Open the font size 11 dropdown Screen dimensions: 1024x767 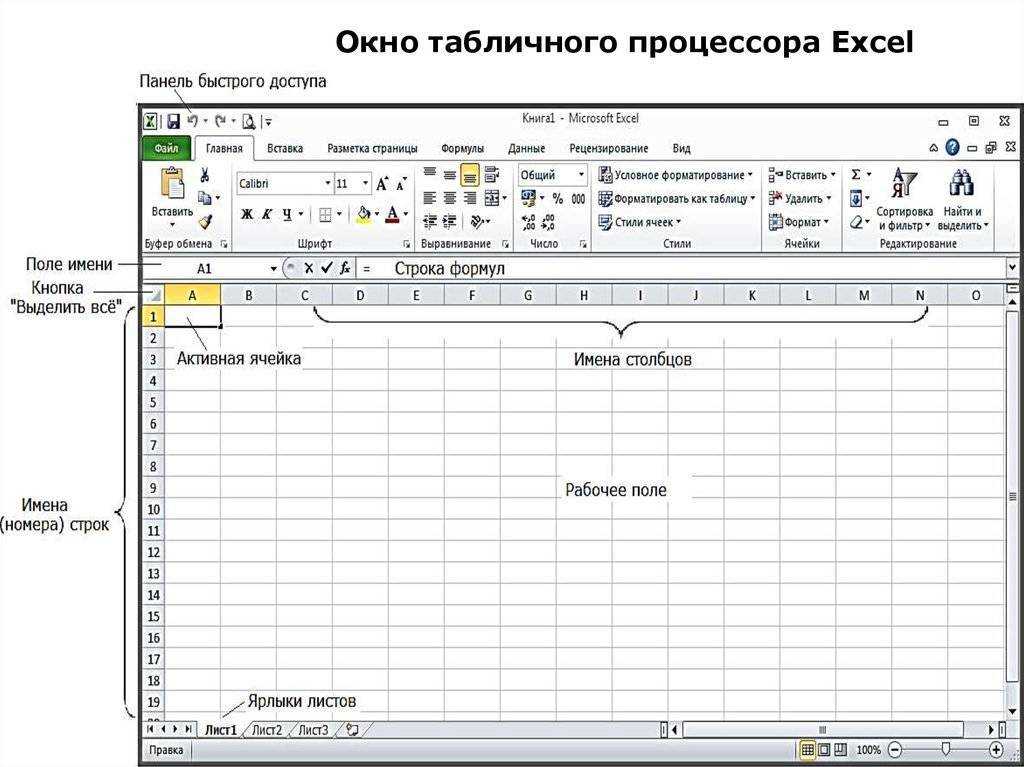(x=365, y=184)
